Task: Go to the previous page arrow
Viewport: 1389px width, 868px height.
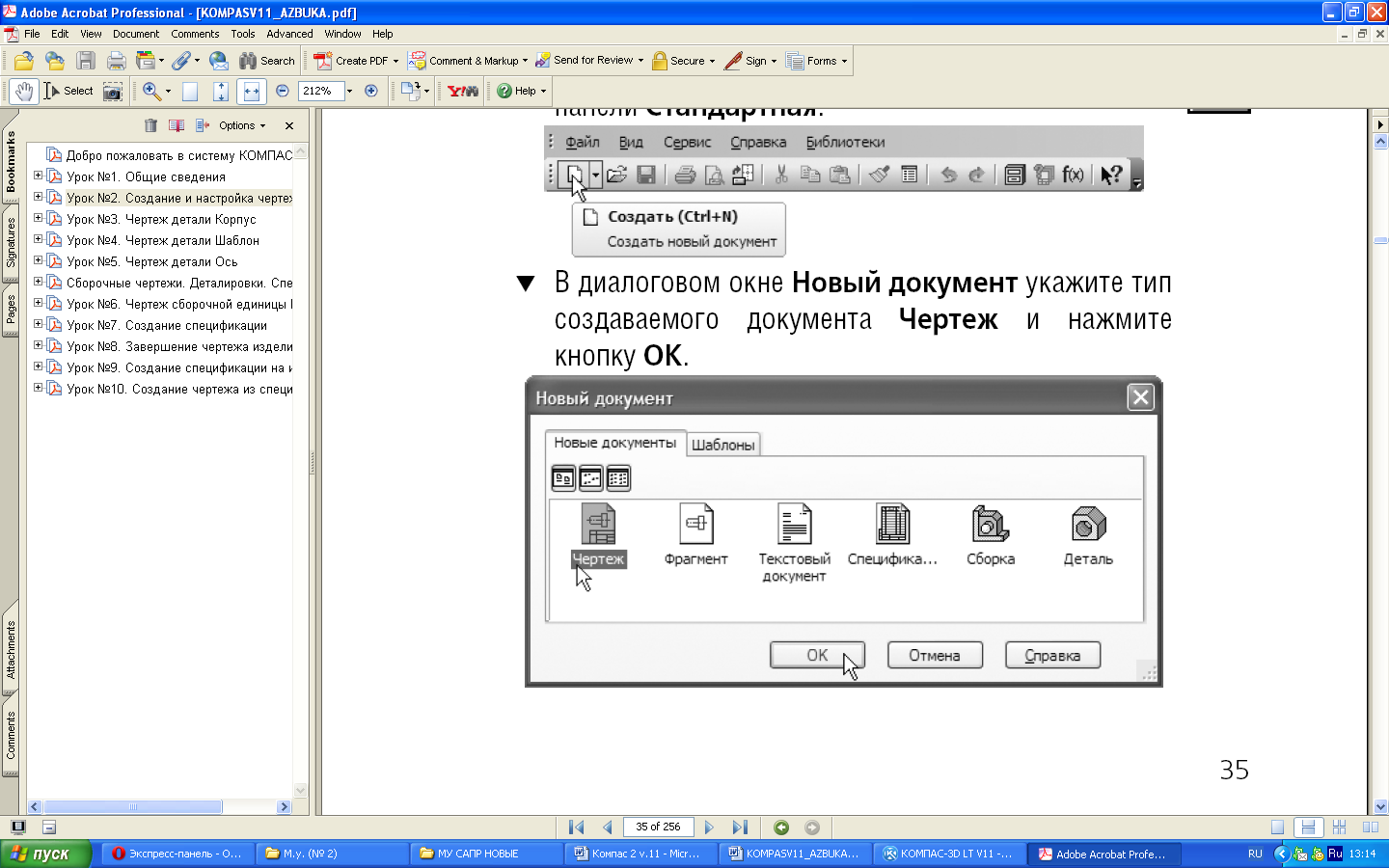Action: click(607, 827)
